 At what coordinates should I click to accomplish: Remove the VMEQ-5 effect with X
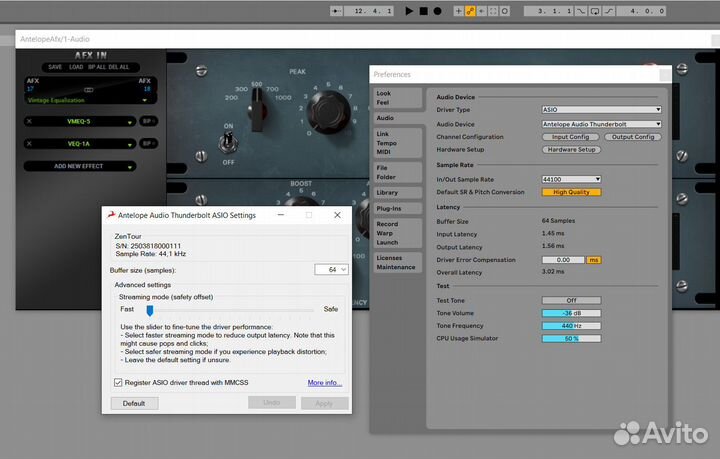[x=29, y=121]
